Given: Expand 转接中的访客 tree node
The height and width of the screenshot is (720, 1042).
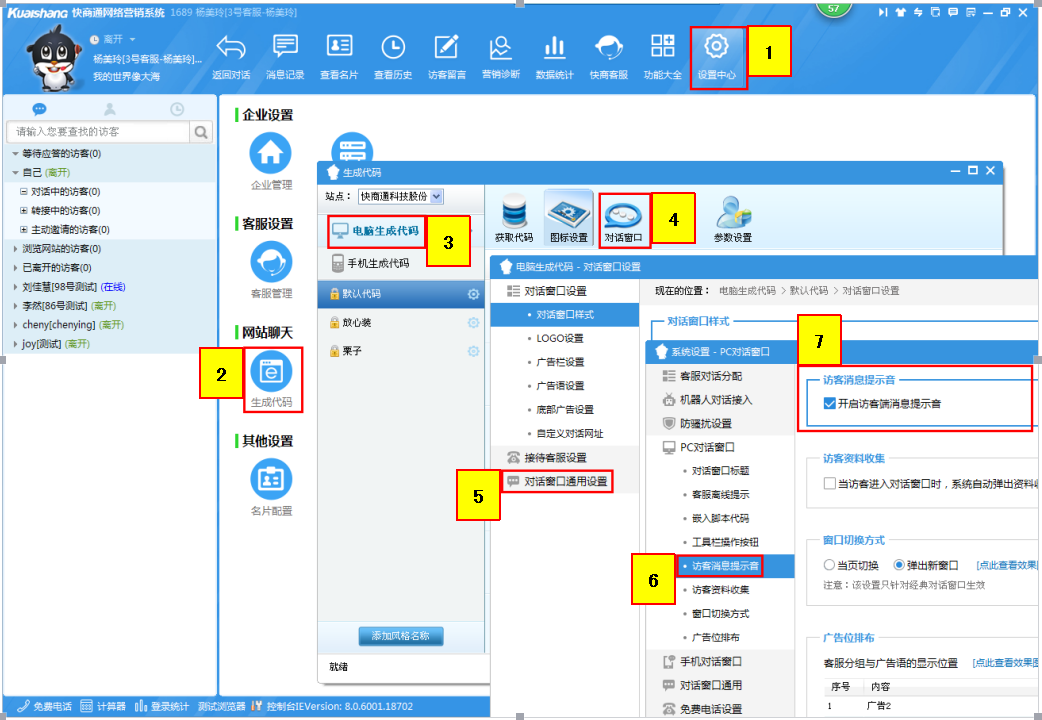Looking at the screenshot, I should (24, 211).
